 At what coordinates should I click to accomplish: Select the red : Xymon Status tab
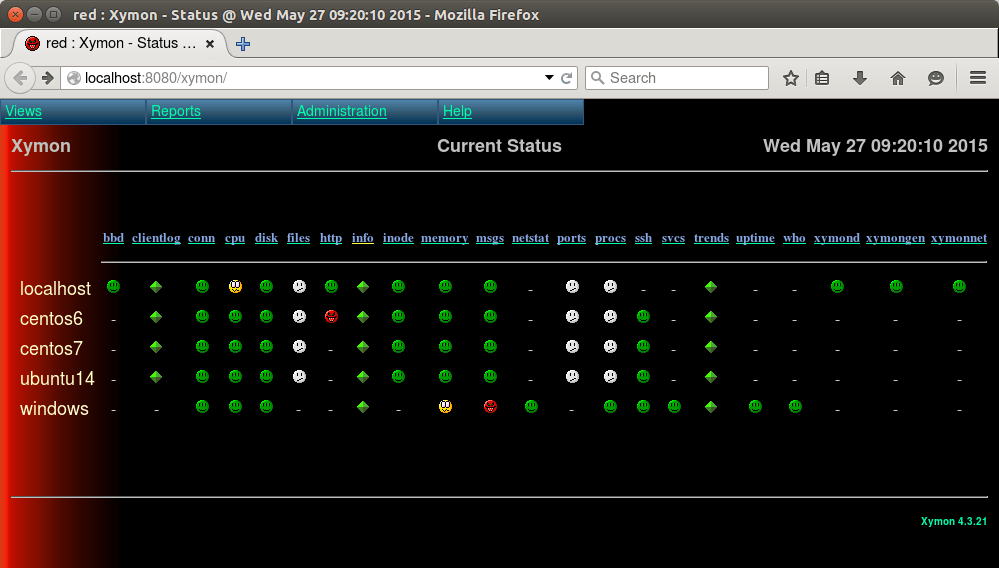pyautogui.click(x=120, y=43)
